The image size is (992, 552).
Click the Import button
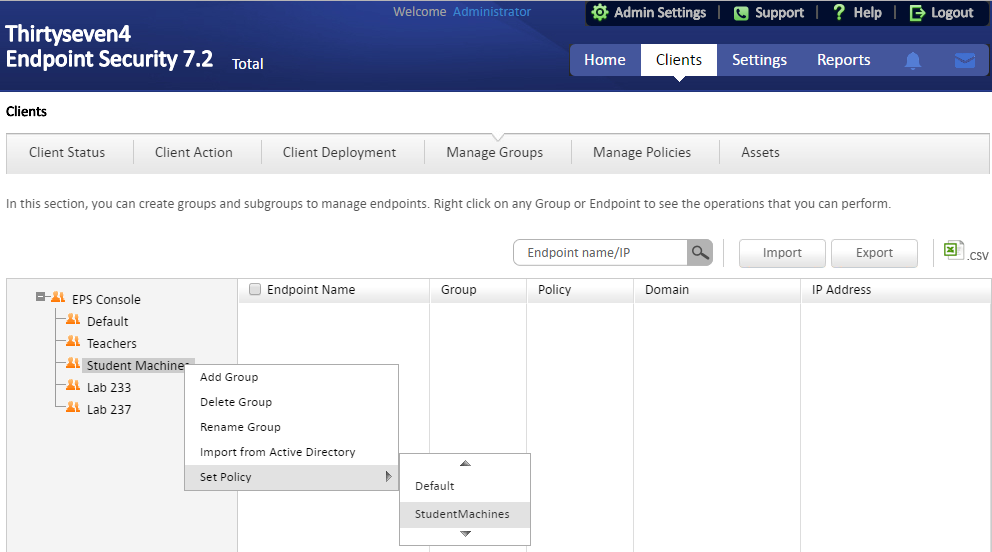coord(782,253)
